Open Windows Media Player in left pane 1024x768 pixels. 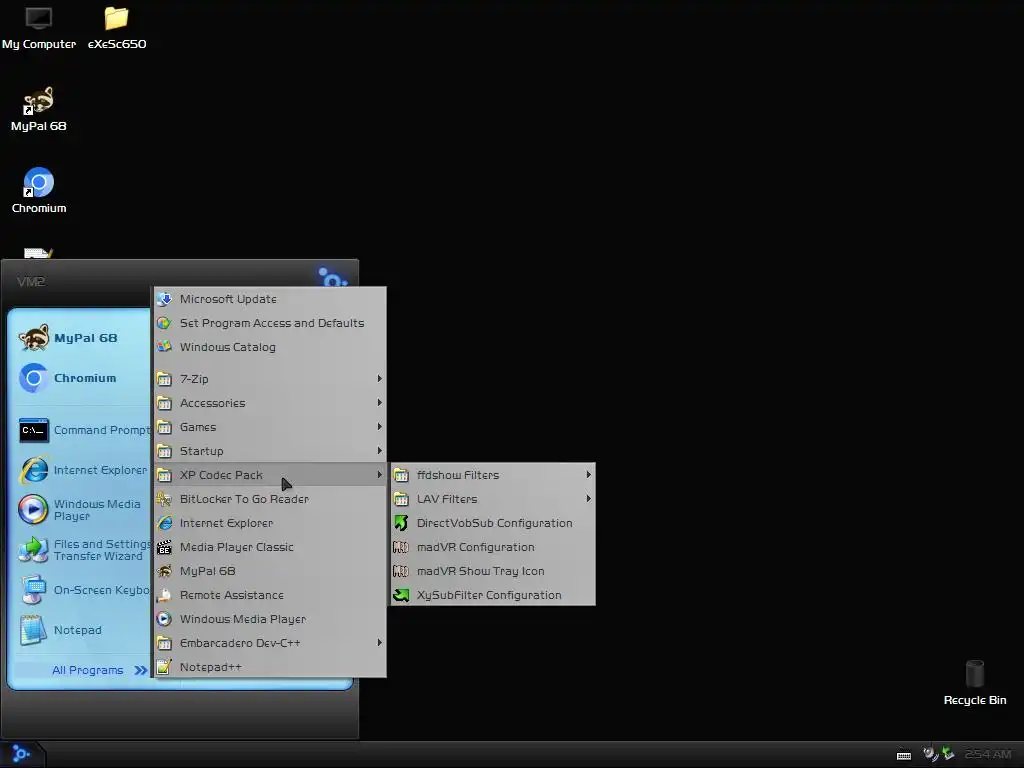click(82, 510)
